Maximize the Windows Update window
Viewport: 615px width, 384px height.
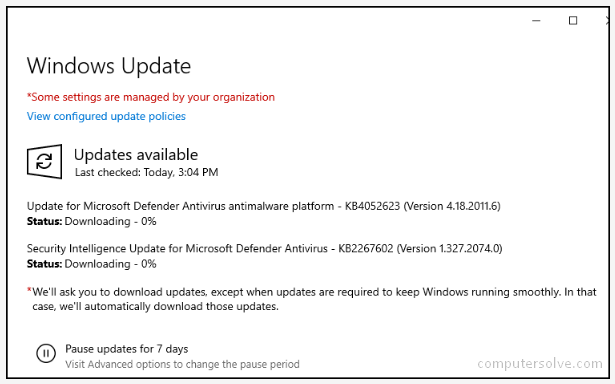point(573,20)
